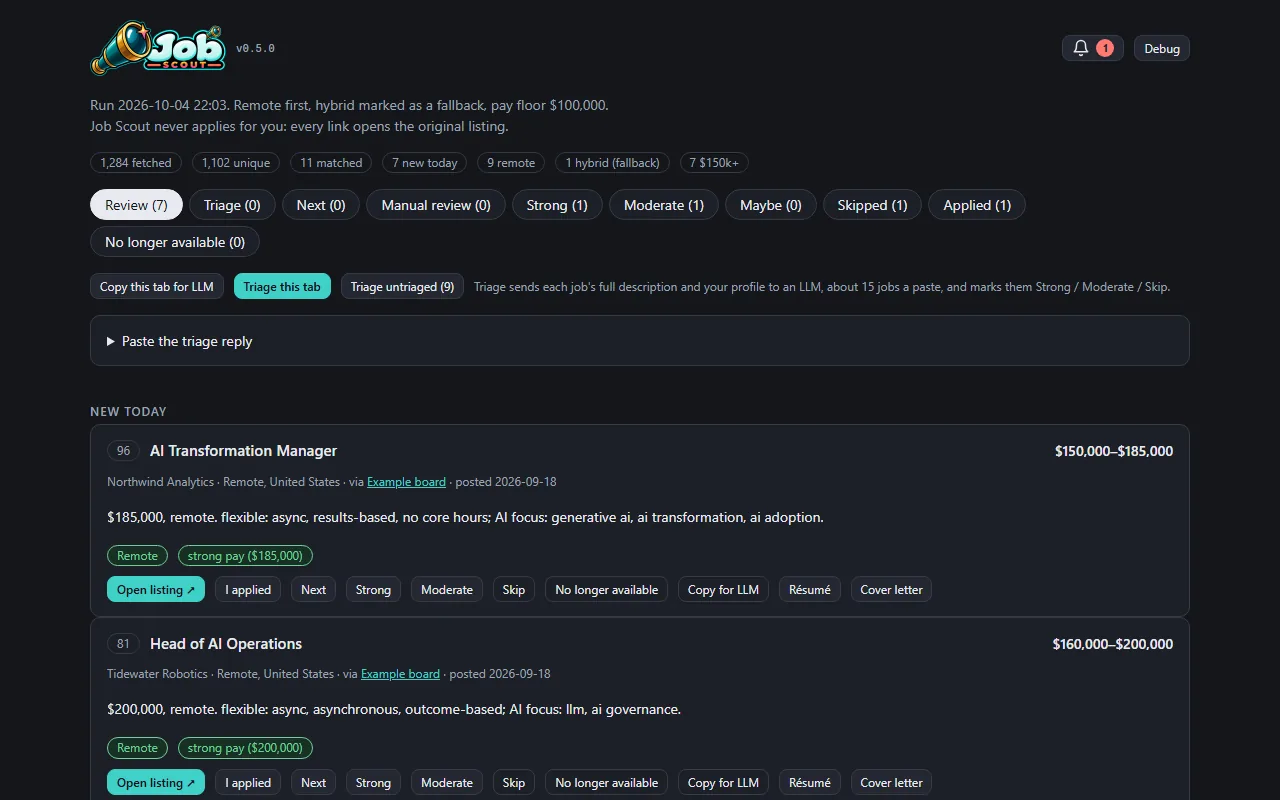Click the 7 new today stat chip
Screen dimensions: 1280x800
pyautogui.click(x=425, y=163)
